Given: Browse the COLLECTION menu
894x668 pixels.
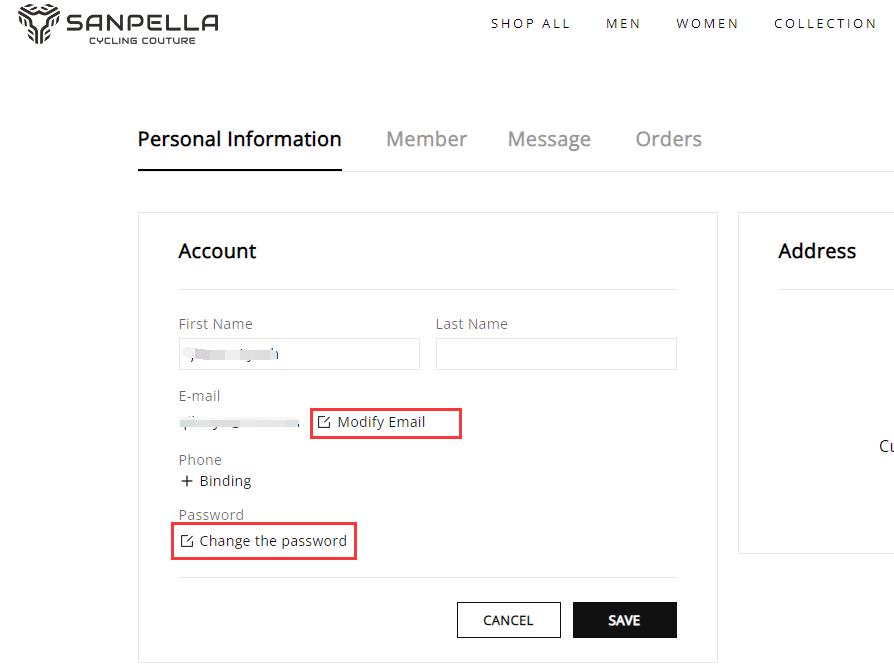Looking at the screenshot, I should click(x=825, y=24).
